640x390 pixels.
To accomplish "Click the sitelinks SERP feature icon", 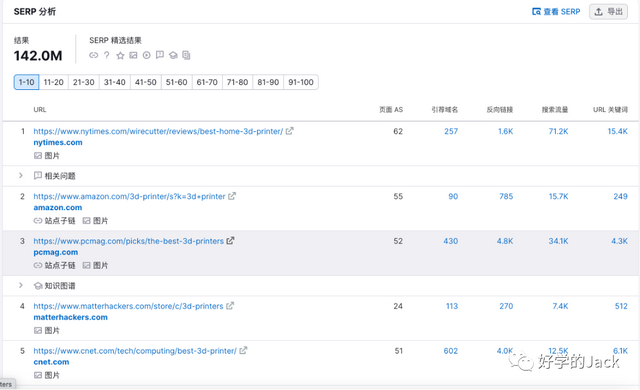I will pyautogui.click(x=93, y=55).
